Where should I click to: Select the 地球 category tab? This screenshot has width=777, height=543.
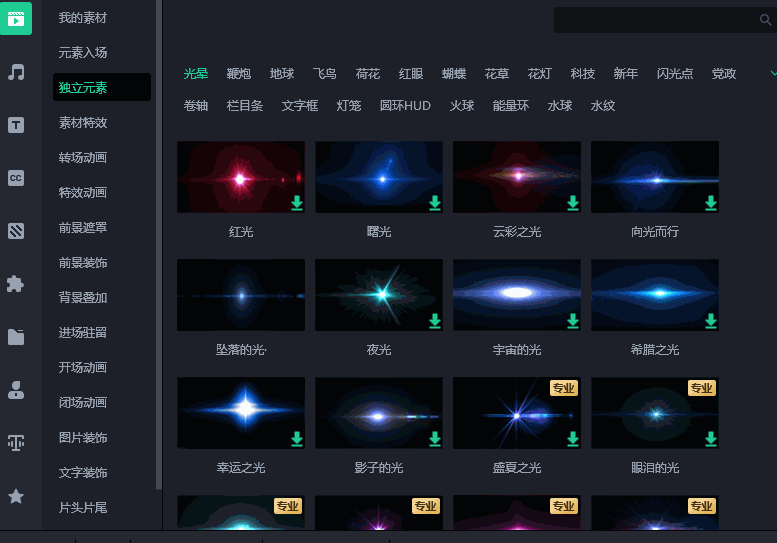coord(282,74)
